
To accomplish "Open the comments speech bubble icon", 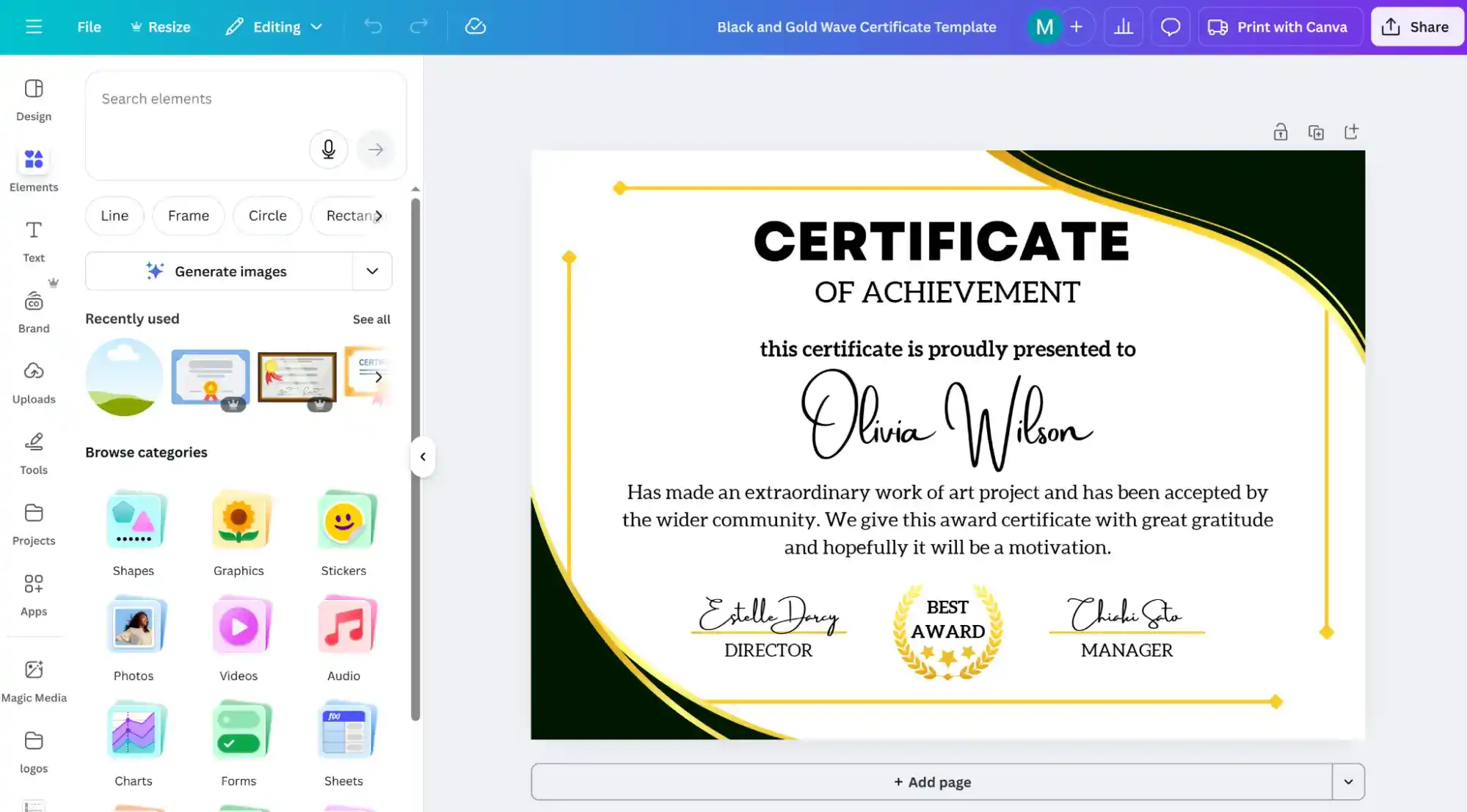I will (1170, 27).
